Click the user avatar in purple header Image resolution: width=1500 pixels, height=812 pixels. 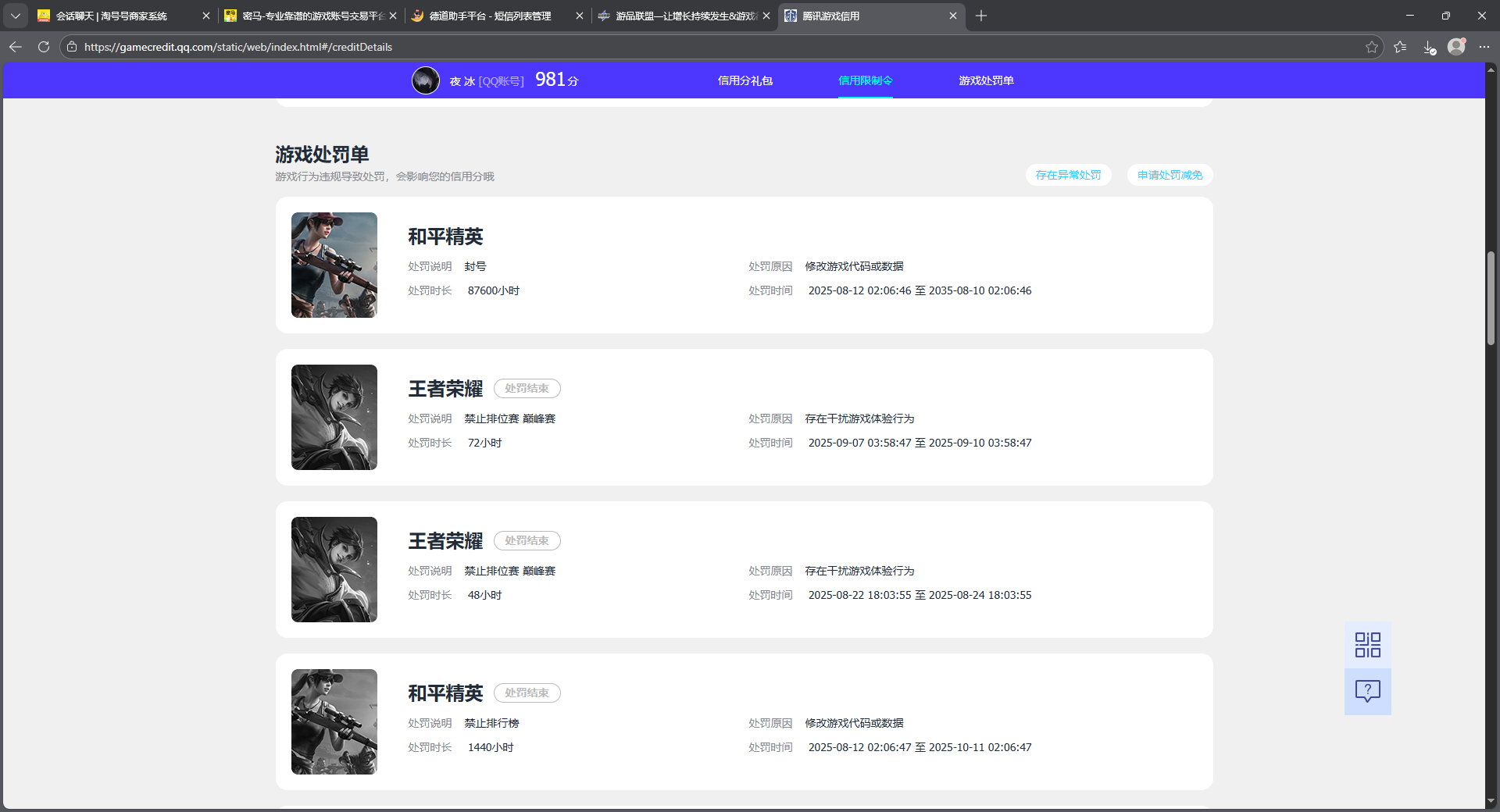coord(426,80)
